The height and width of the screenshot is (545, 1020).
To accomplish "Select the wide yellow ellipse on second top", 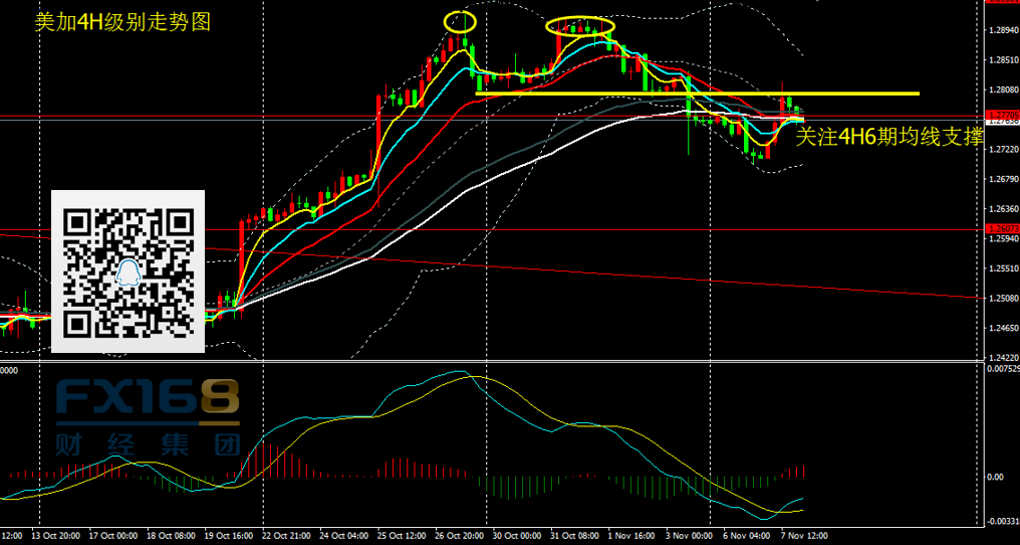I will (580, 26).
